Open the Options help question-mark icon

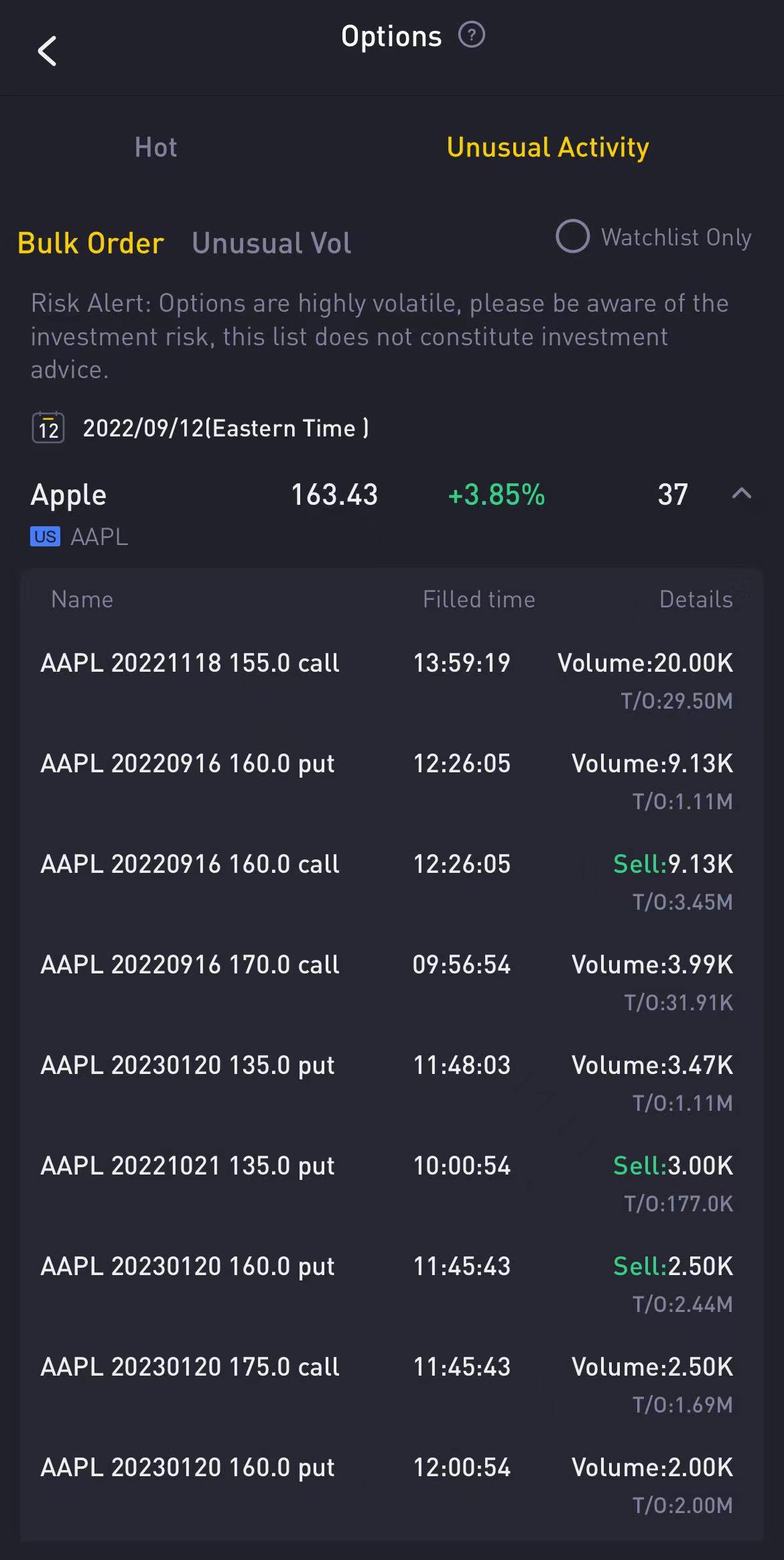coord(471,35)
